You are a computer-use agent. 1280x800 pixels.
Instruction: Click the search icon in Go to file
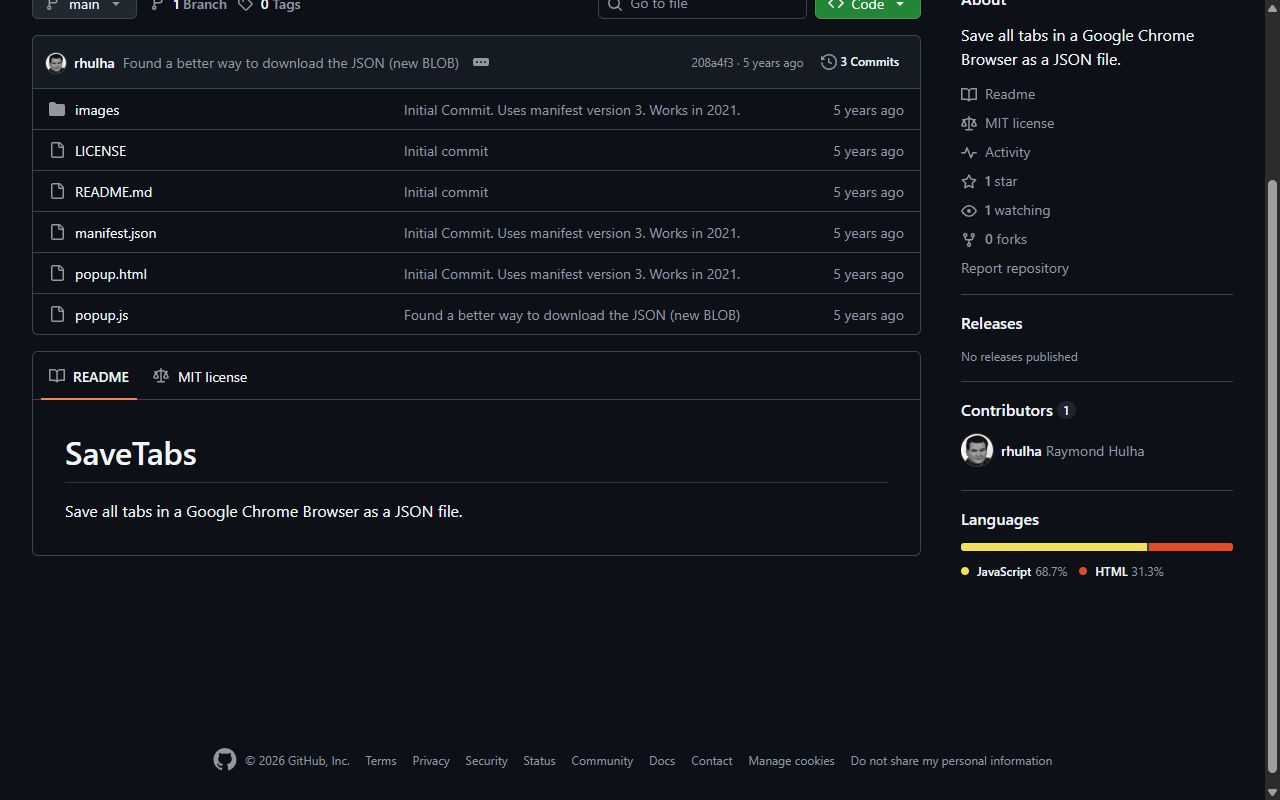click(x=615, y=5)
